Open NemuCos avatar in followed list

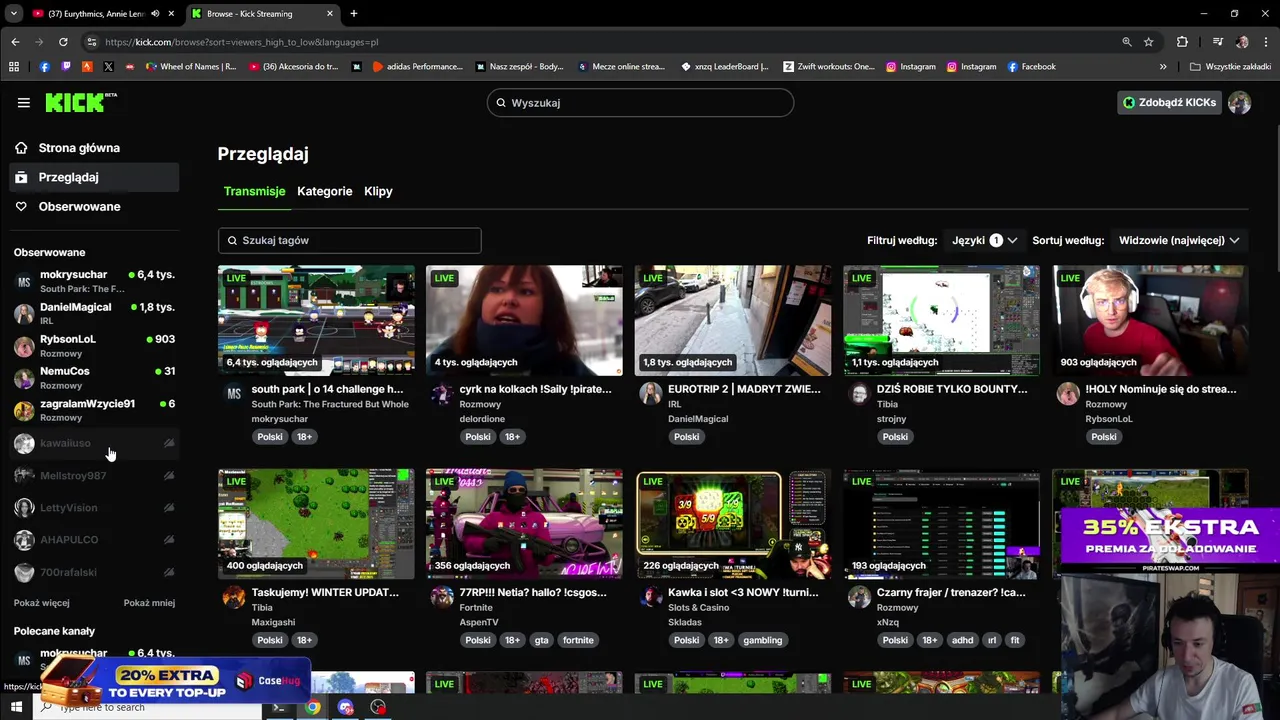pos(24,378)
